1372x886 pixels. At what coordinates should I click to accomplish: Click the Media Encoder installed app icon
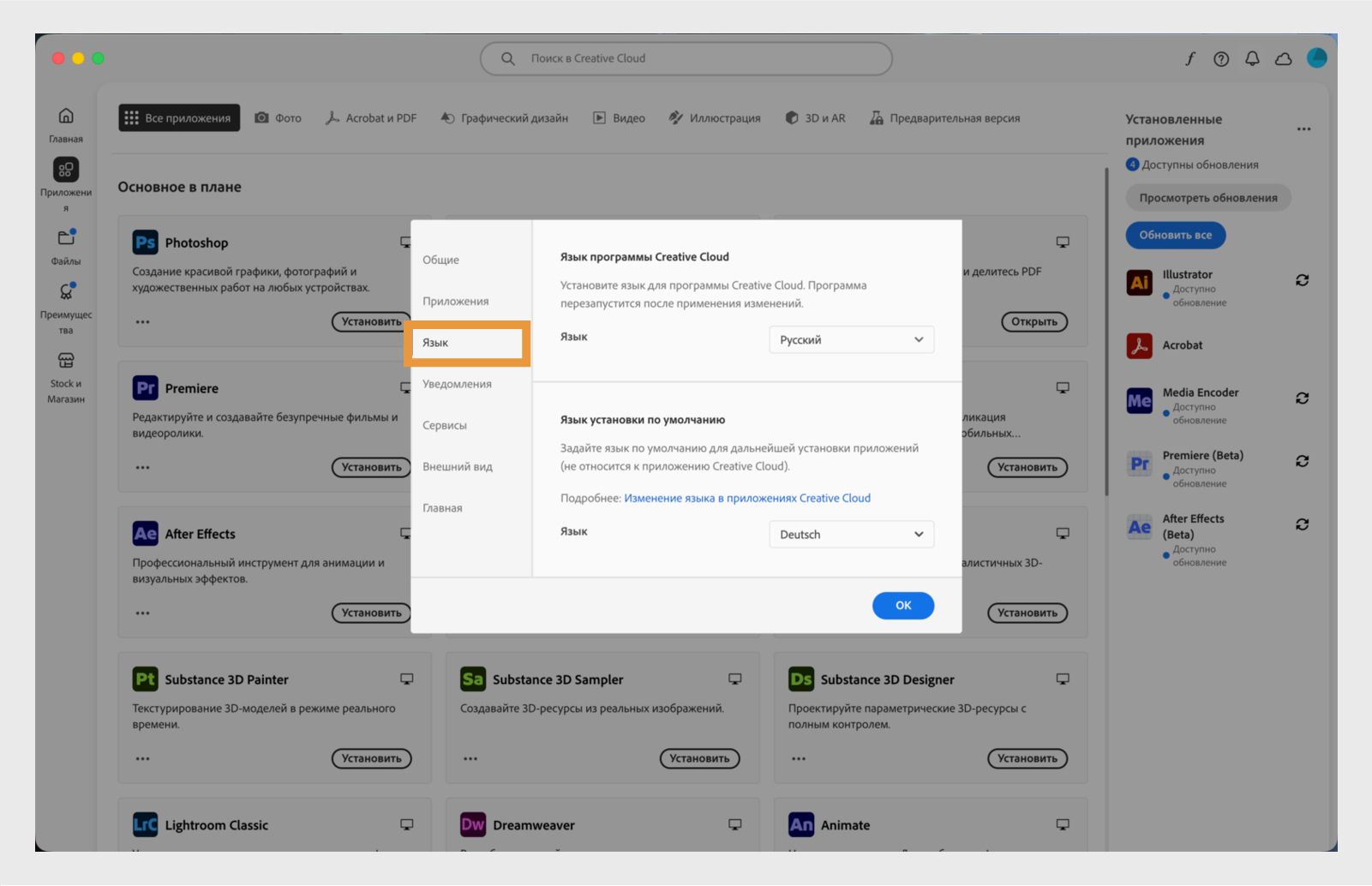[1139, 400]
